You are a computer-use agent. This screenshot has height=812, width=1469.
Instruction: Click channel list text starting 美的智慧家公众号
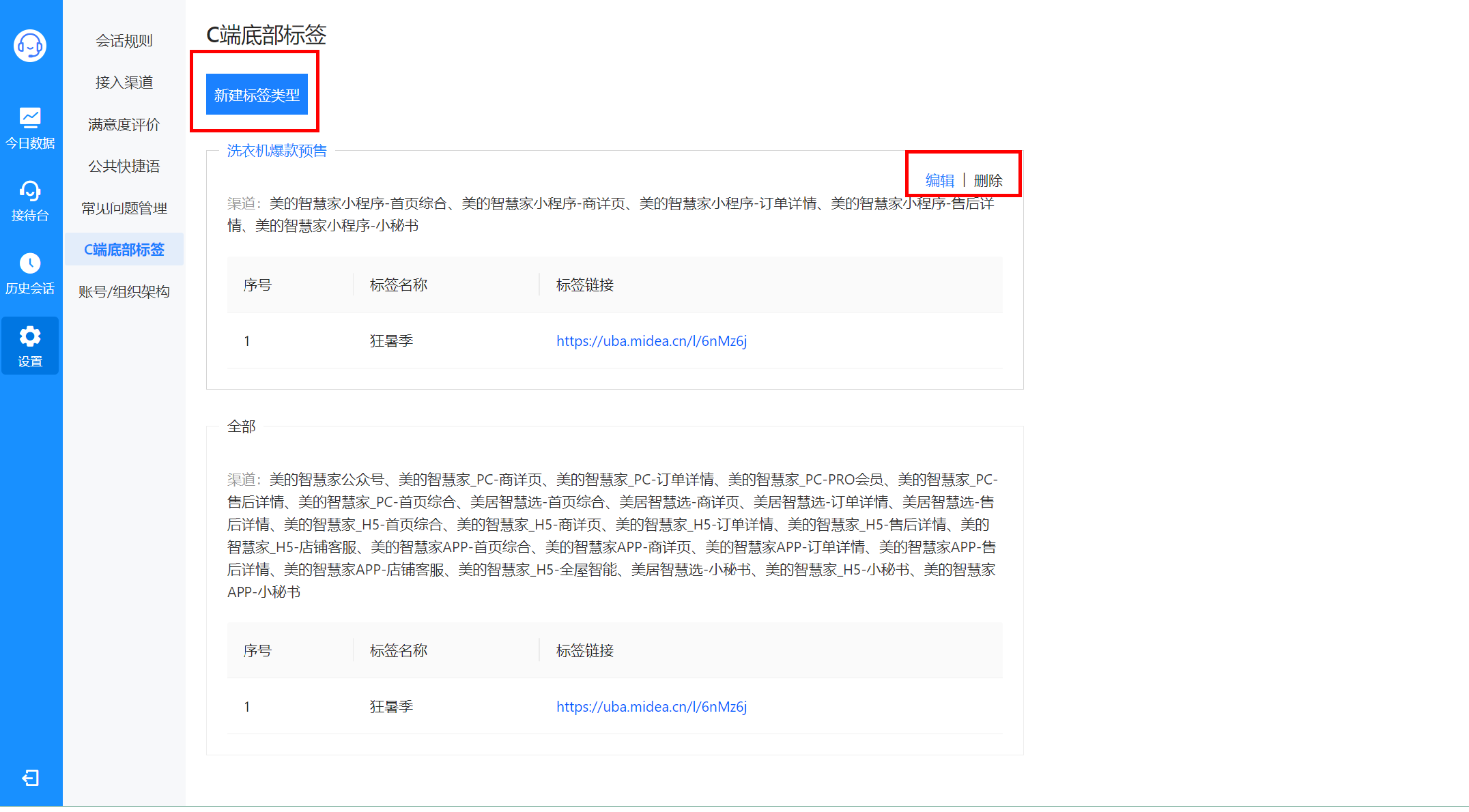(x=612, y=536)
